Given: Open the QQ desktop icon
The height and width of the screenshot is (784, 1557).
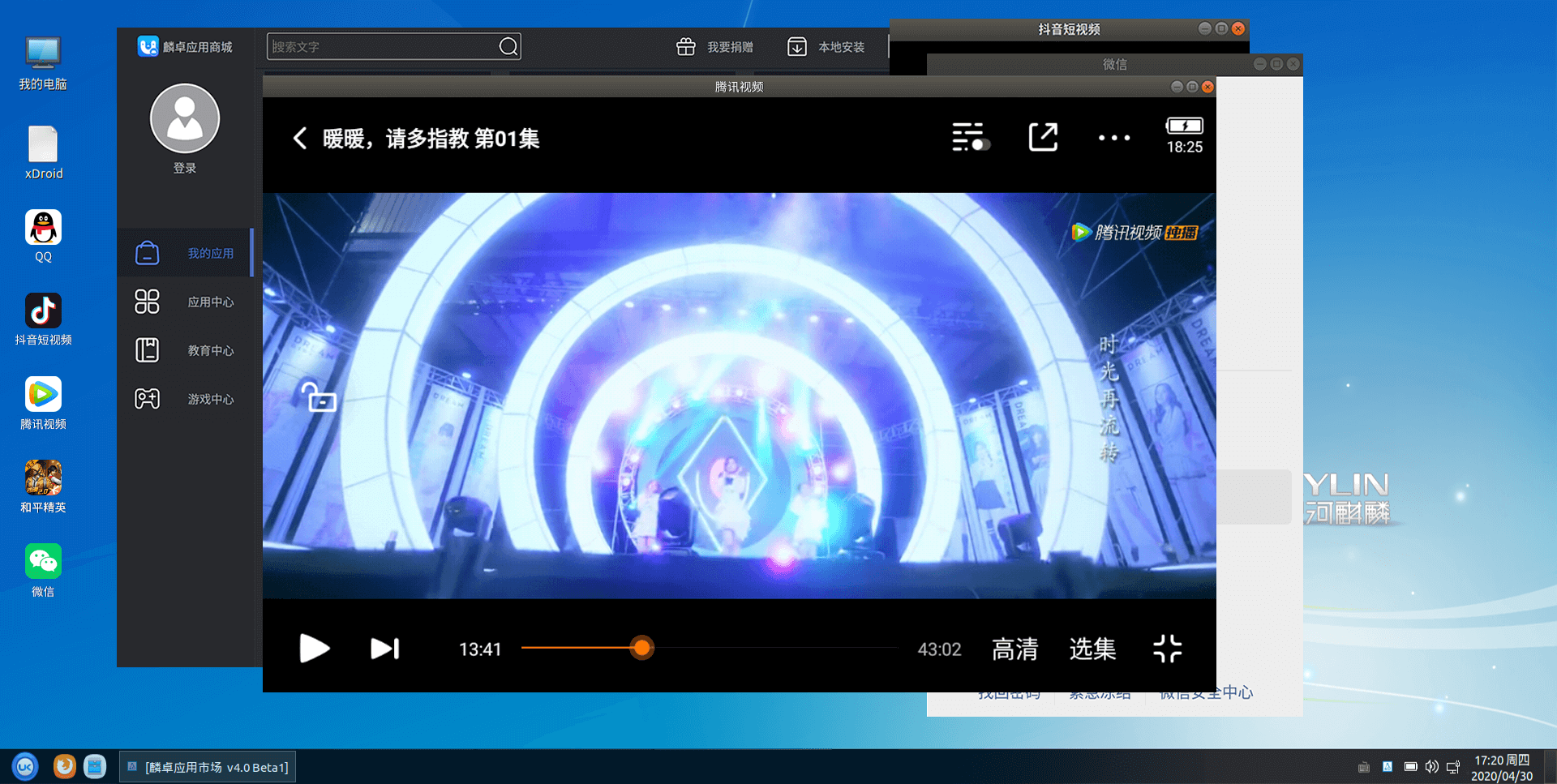Looking at the screenshot, I should click(x=43, y=236).
